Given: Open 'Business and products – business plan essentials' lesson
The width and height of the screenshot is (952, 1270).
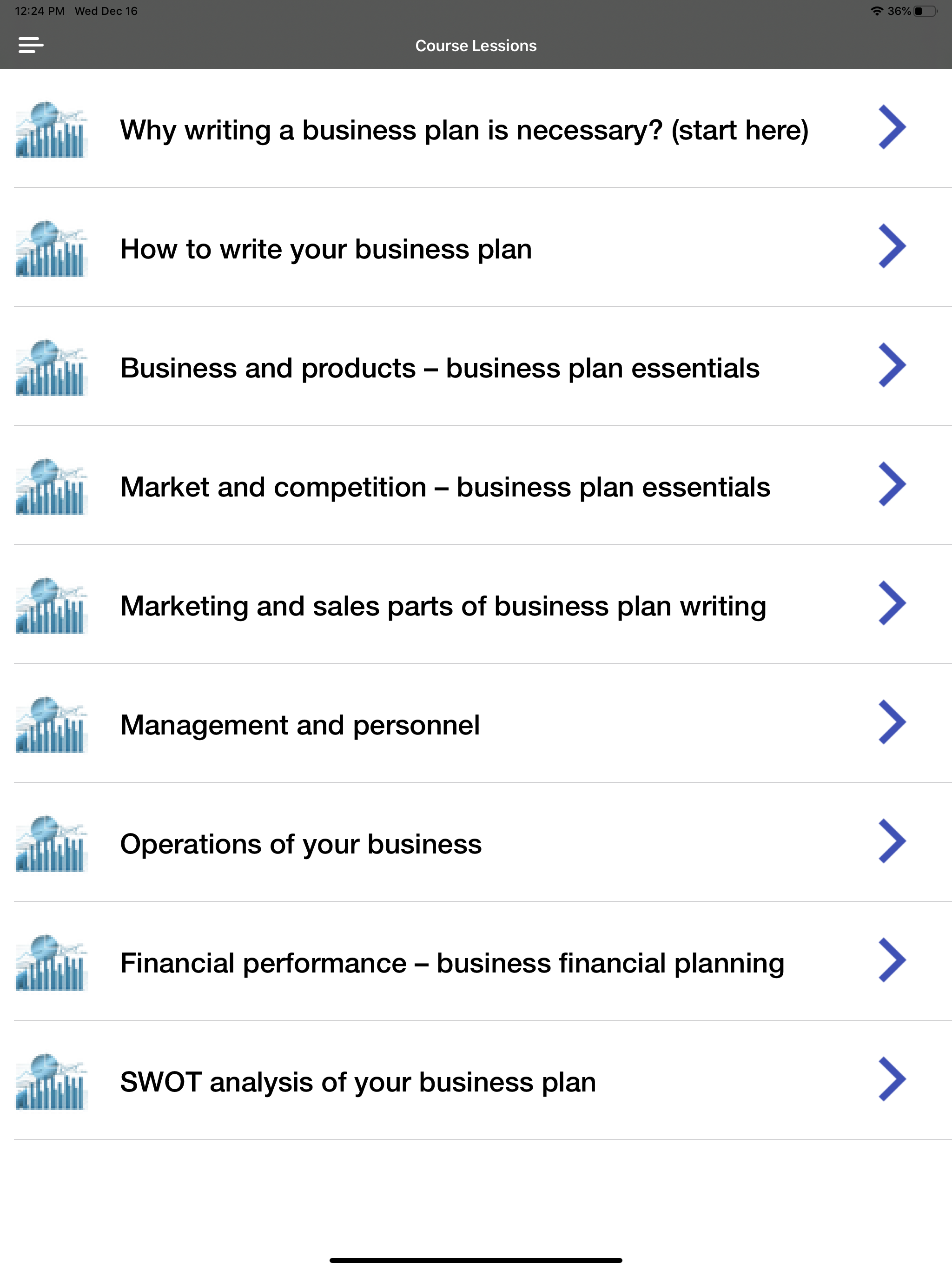Looking at the screenshot, I should click(439, 368).
